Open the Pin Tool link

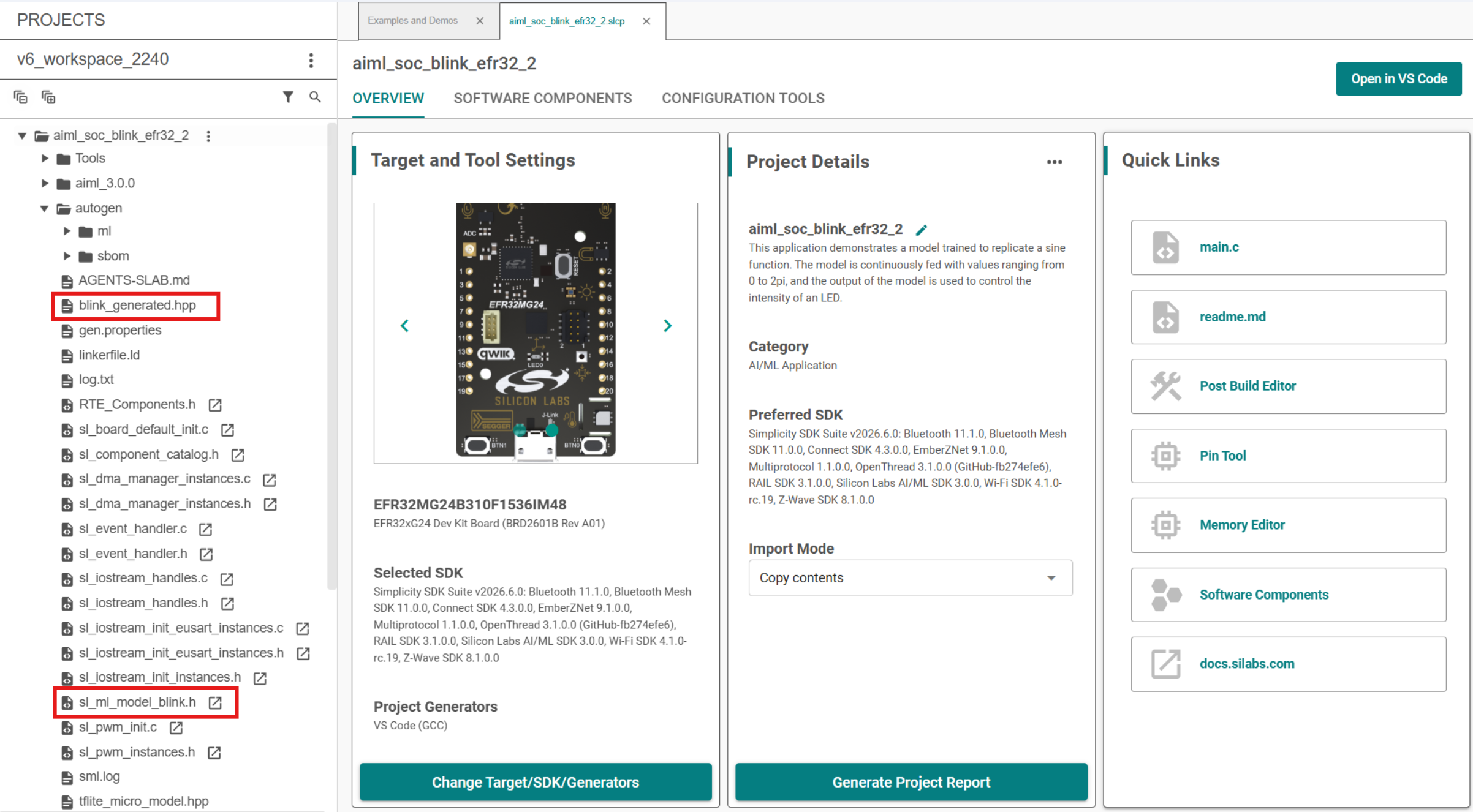pos(1289,456)
